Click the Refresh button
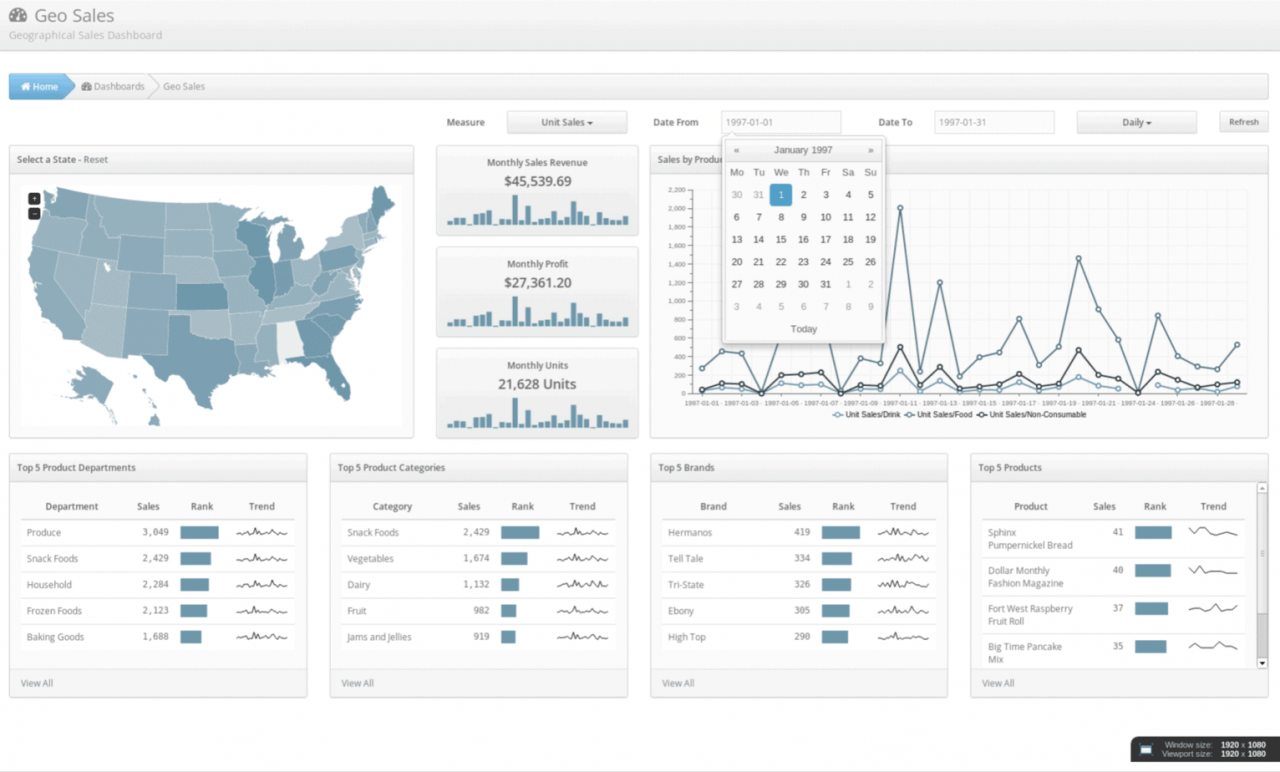This screenshot has width=1280, height=772. point(1244,122)
